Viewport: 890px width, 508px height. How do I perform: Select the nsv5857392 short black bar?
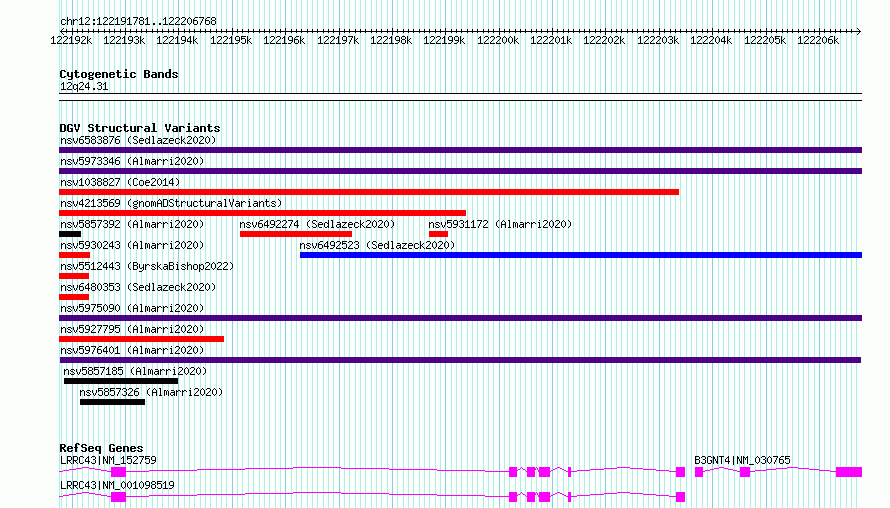pyautogui.click(x=70, y=234)
